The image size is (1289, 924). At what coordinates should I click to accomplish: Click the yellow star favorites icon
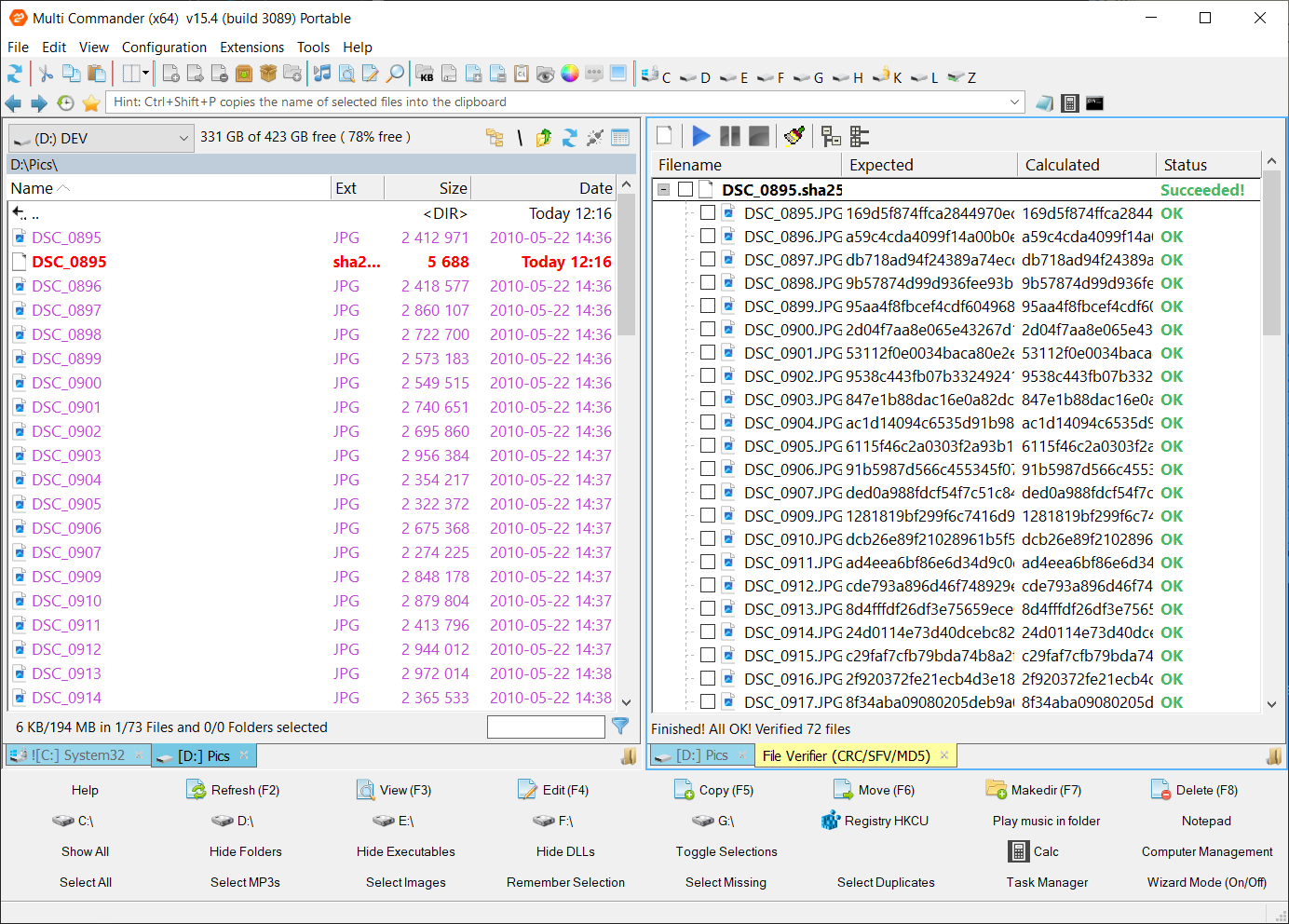click(x=91, y=102)
